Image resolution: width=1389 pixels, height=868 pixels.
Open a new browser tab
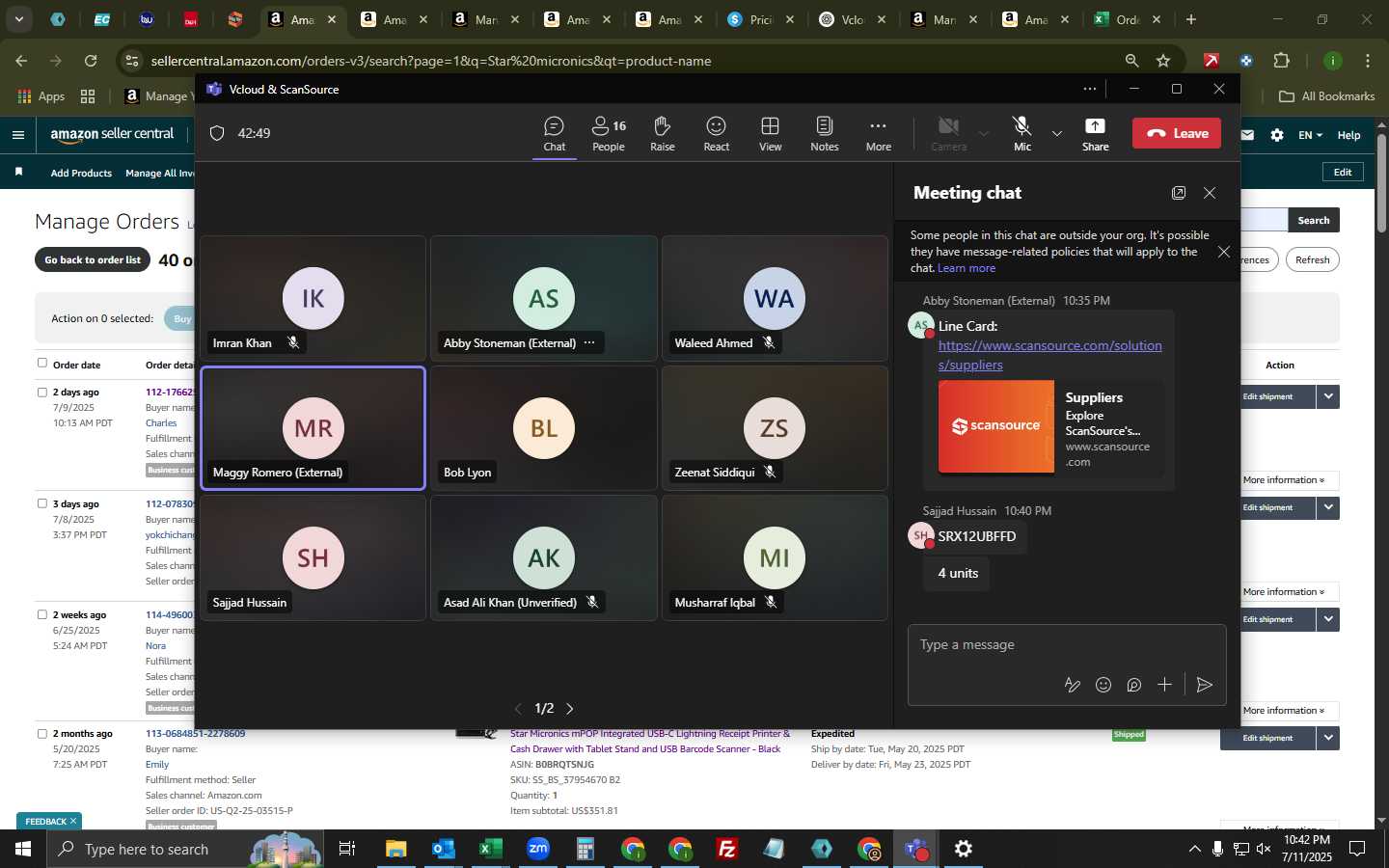1191,19
